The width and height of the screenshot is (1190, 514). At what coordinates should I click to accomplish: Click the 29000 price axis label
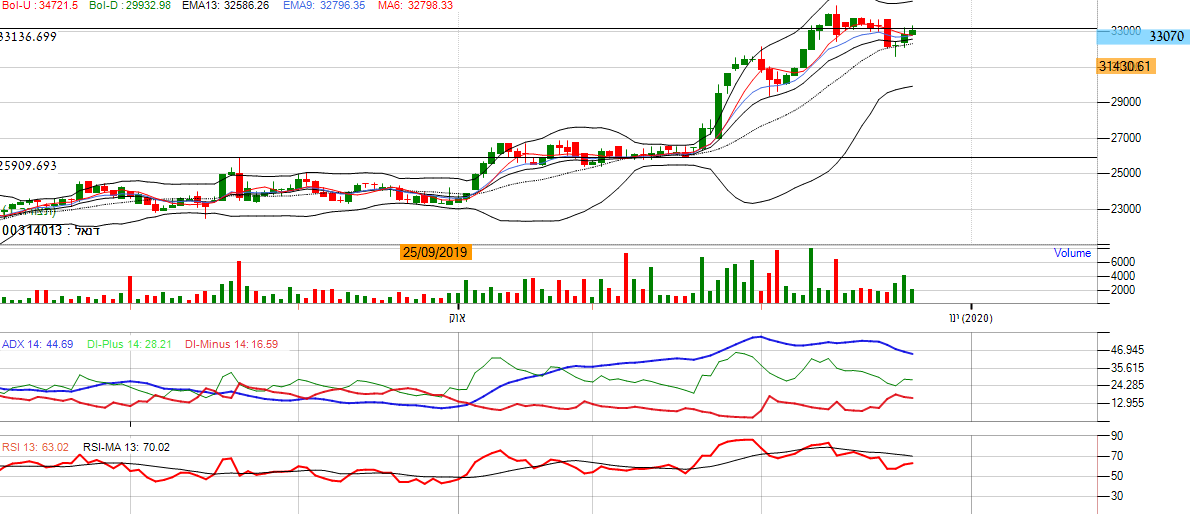[1126, 102]
